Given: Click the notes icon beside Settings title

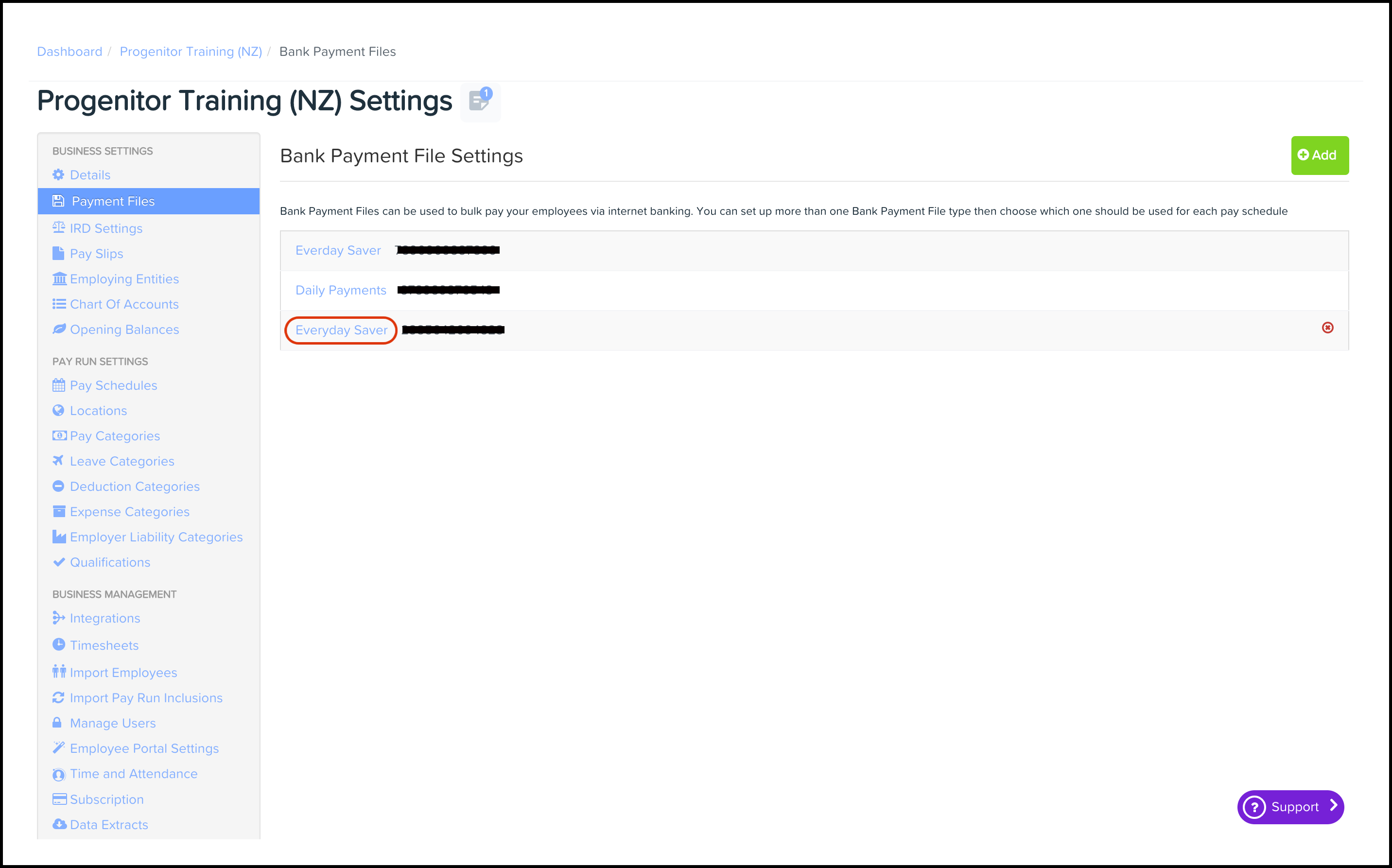Looking at the screenshot, I should [x=479, y=101].
